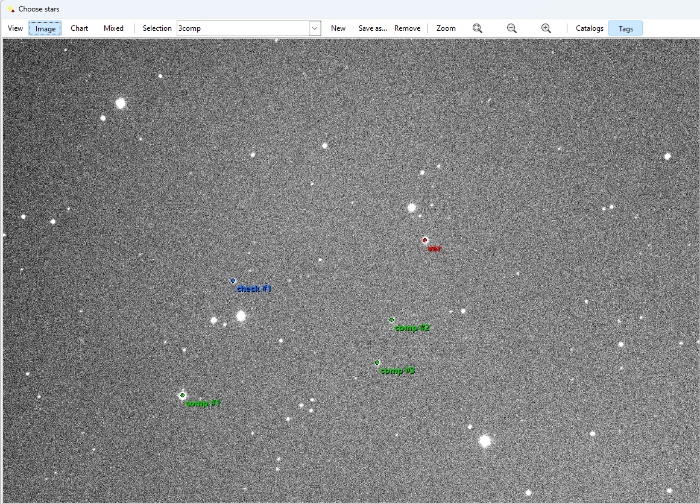The height and width of the screenshot is (504, 700).
Task: Click the bright star near top left
Action: point(121,103)
